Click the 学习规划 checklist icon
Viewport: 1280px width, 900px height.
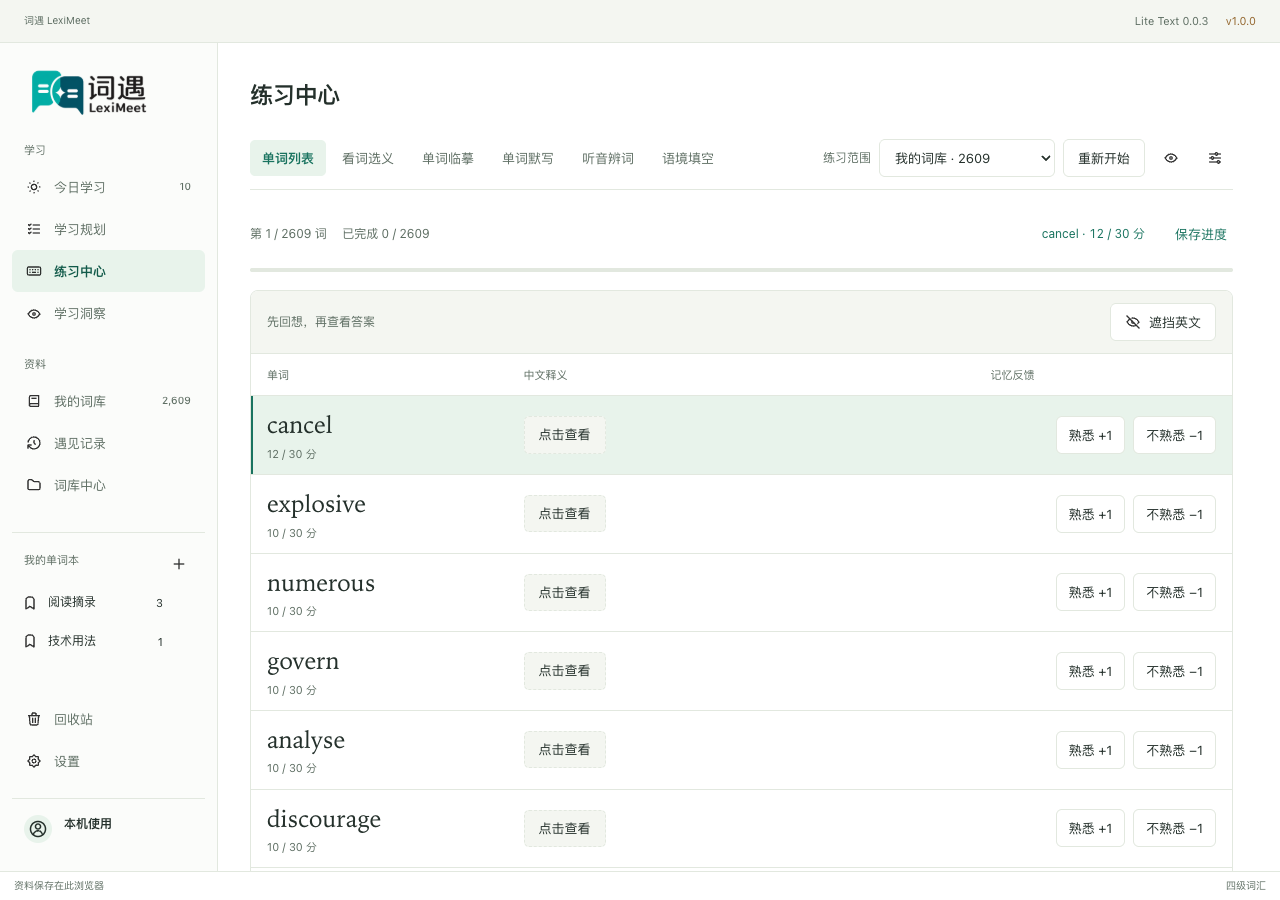pyautogui.click(x=34, y=229)
